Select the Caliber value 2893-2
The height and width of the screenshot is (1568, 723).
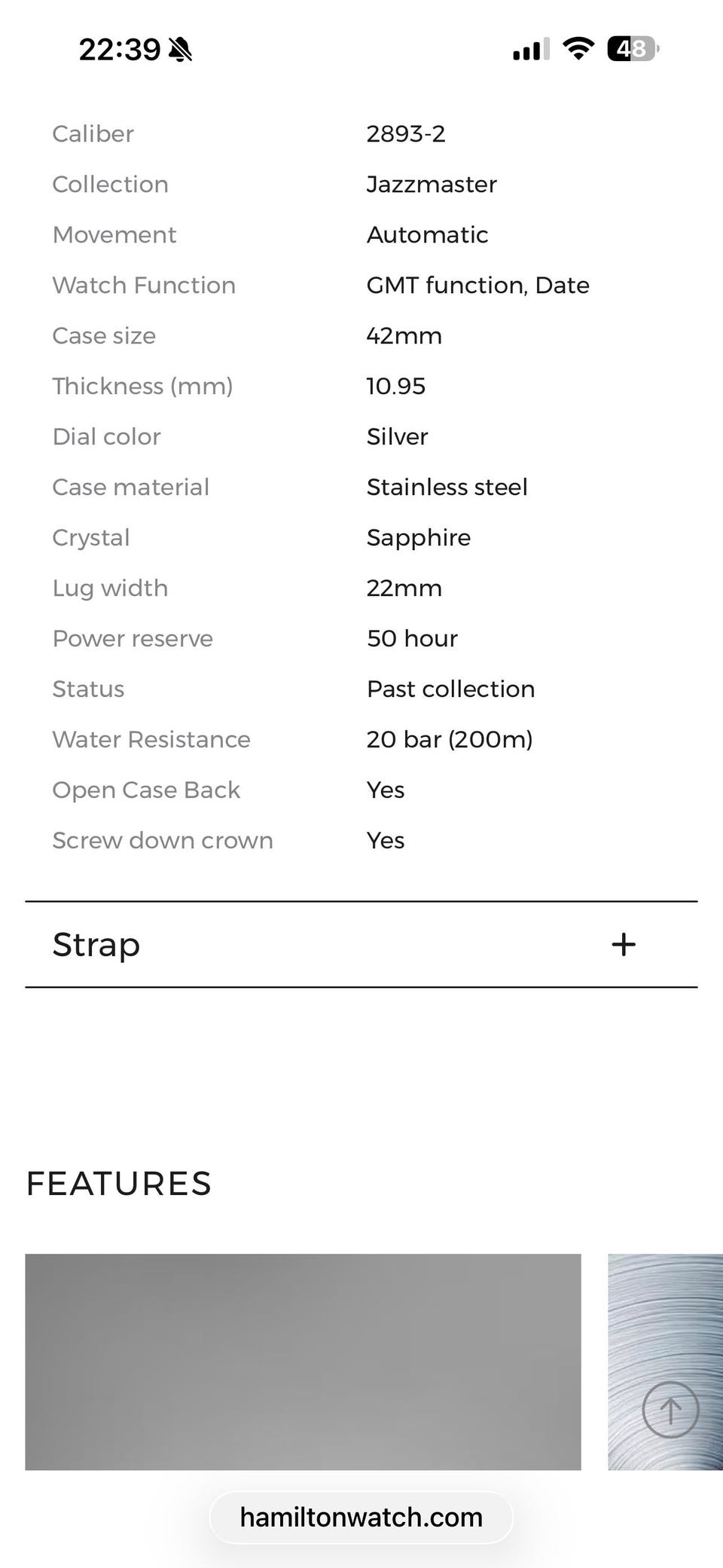(x=406, y=133)
